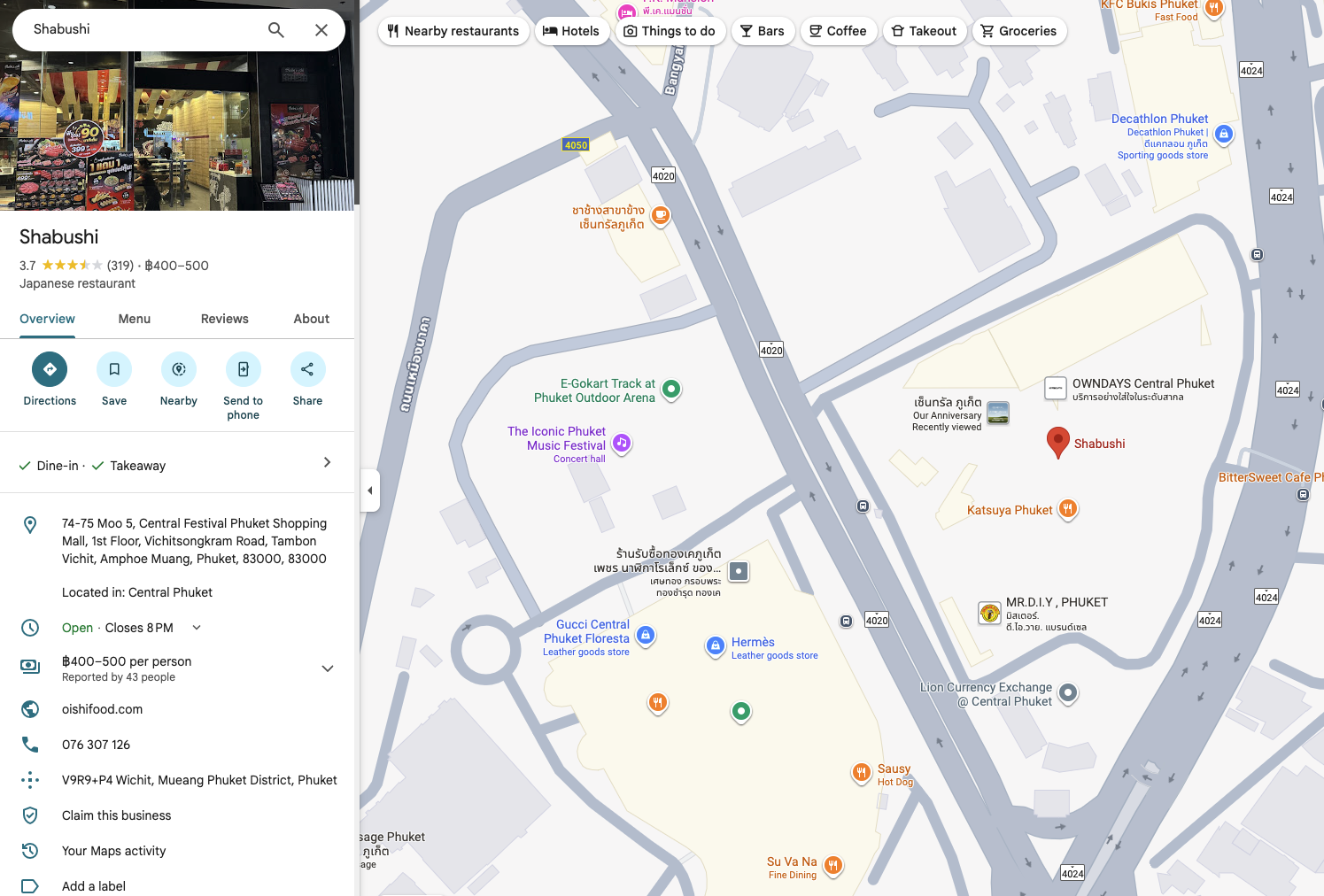The height and width of the screenshot is (896, 1324).
Task: Save Shabushi with the bookmark icon
Action: [x=114, y=369]
